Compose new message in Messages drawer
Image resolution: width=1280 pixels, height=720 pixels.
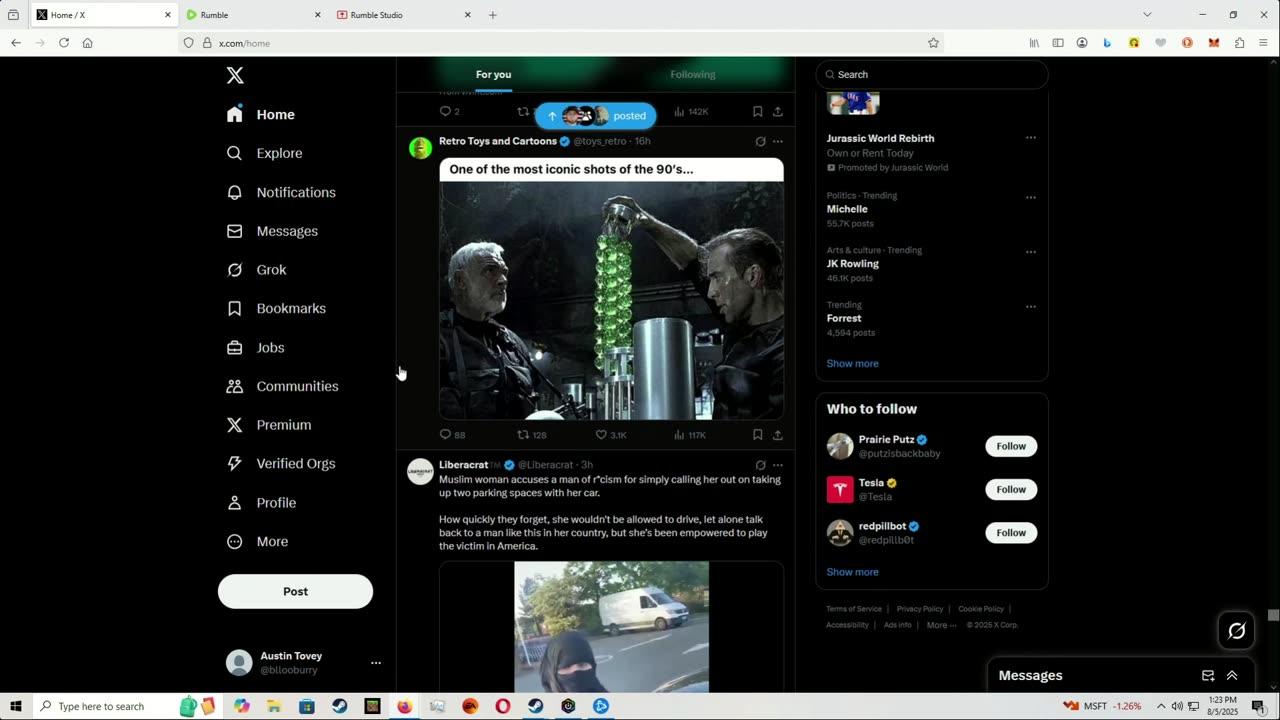1208,676
